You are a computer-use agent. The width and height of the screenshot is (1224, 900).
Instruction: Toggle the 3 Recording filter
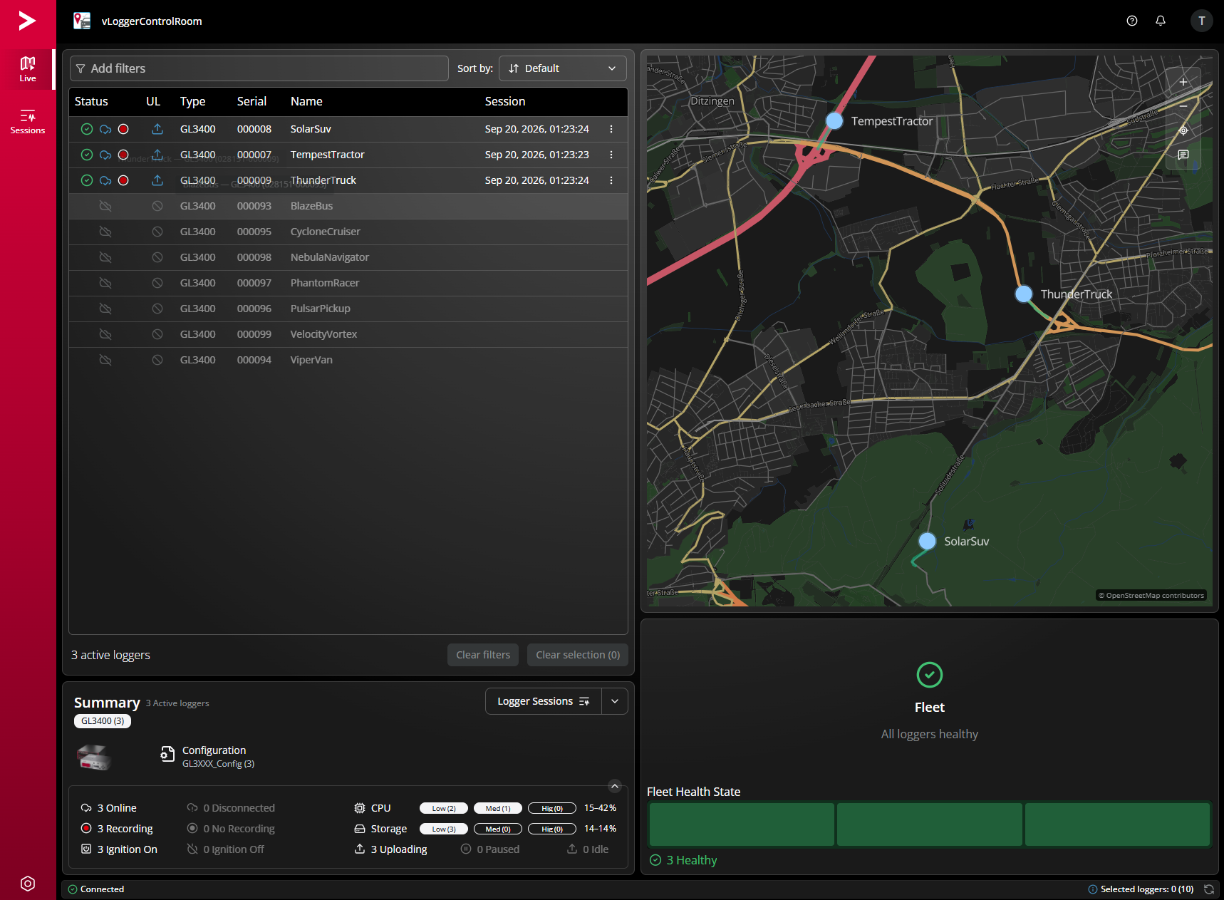(117, 829)
